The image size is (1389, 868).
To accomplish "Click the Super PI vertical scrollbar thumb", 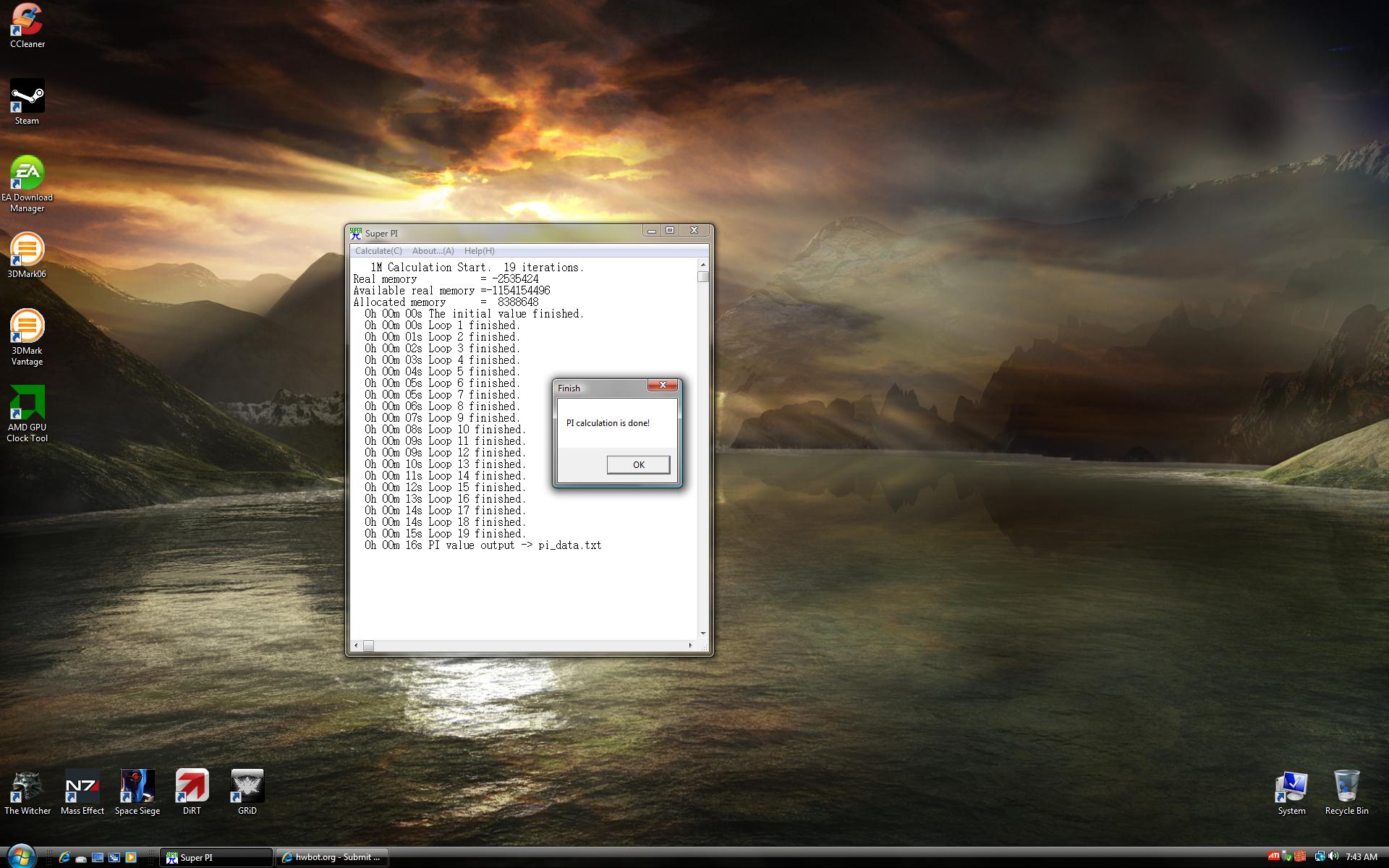I will tap(702, 276).
